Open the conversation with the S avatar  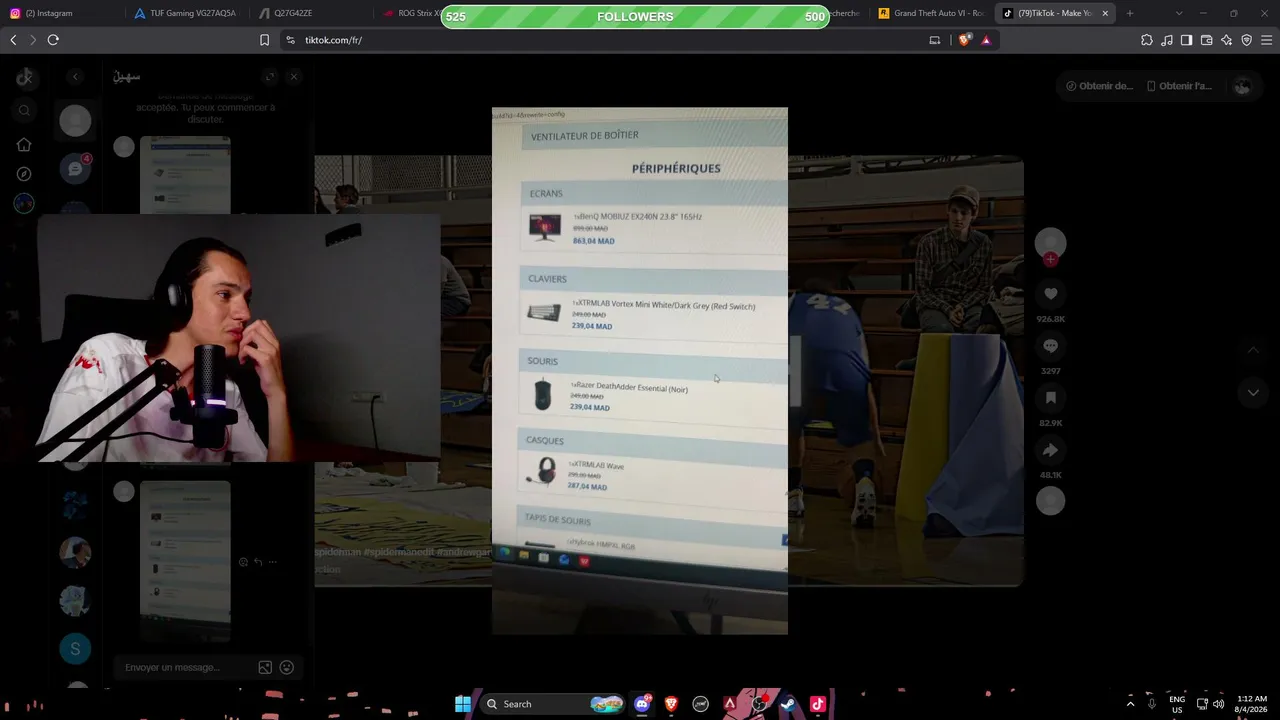point(75,649)
